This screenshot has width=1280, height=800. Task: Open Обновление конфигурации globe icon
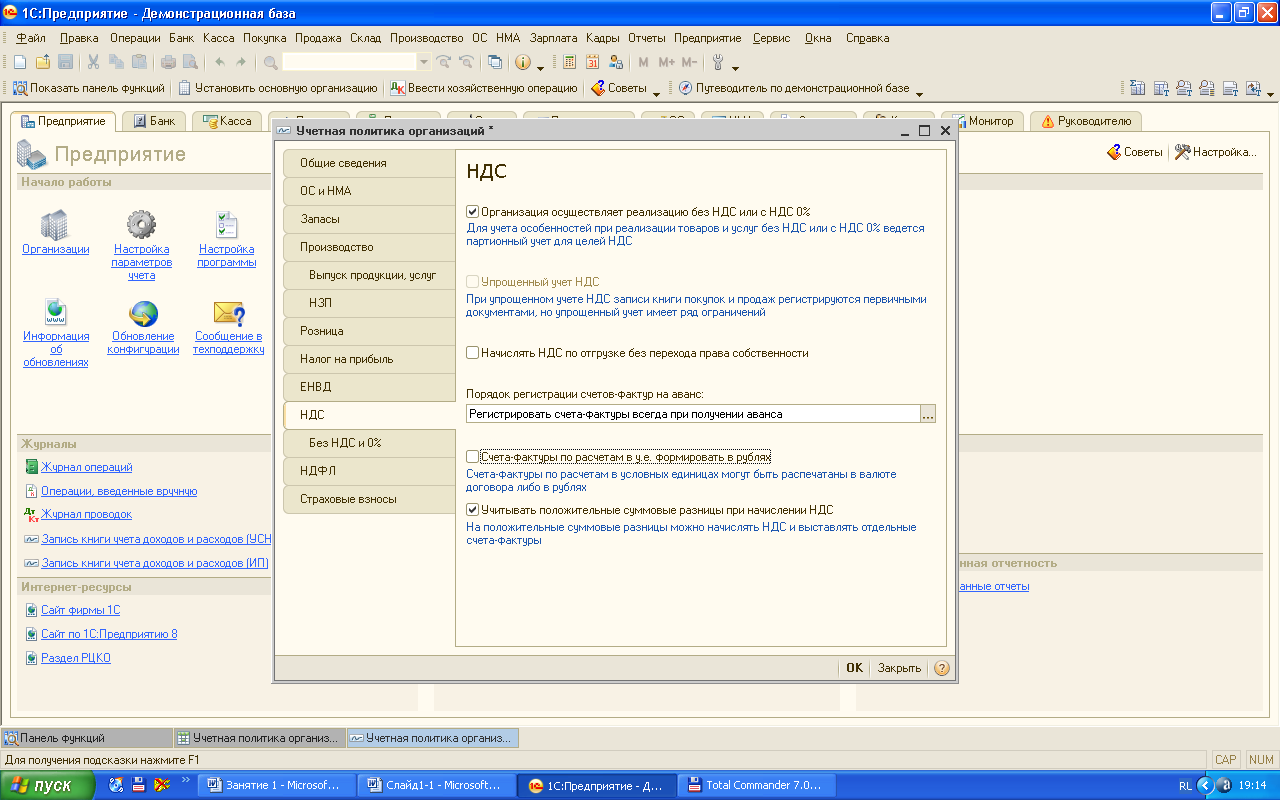click(144, 312)
